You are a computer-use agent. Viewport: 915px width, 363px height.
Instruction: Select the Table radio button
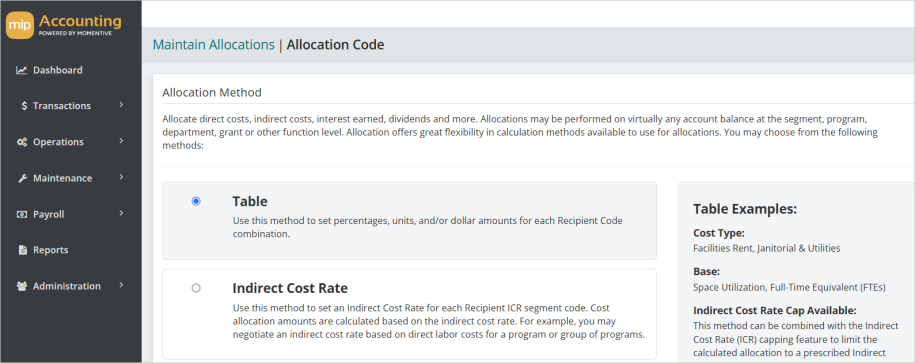[196, 201]
